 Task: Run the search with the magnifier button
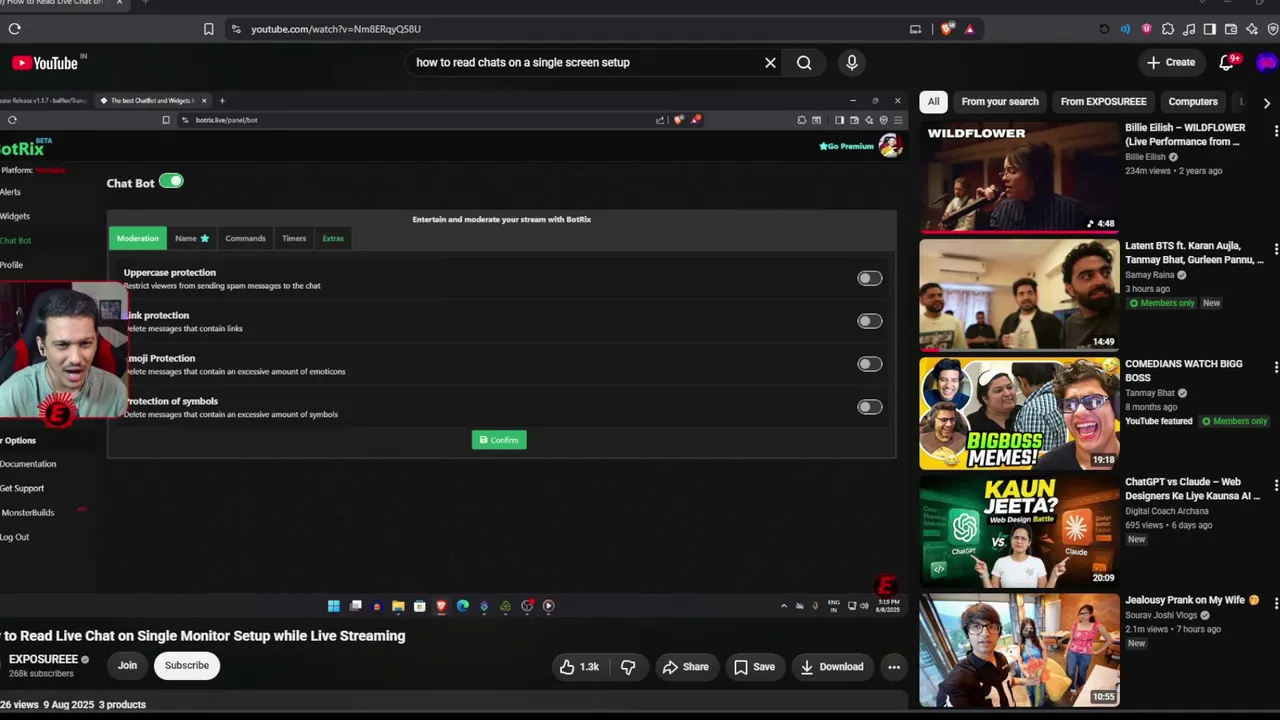click(x=804, y=63)
